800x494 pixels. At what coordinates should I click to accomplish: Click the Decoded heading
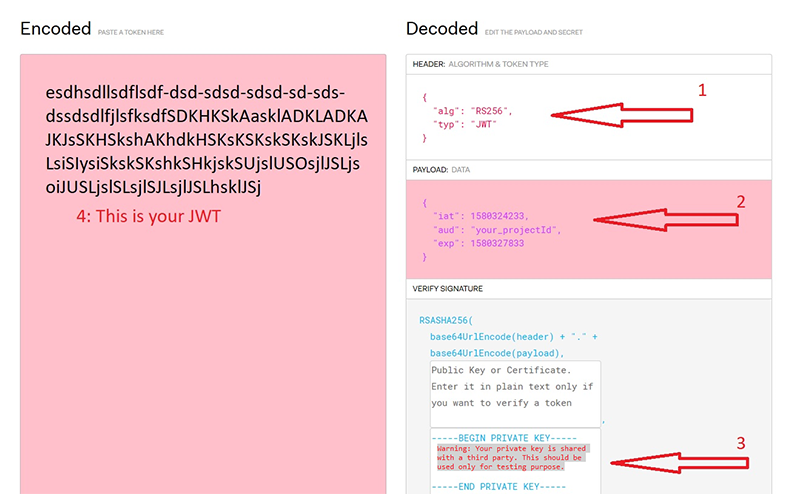coord(442,29)
